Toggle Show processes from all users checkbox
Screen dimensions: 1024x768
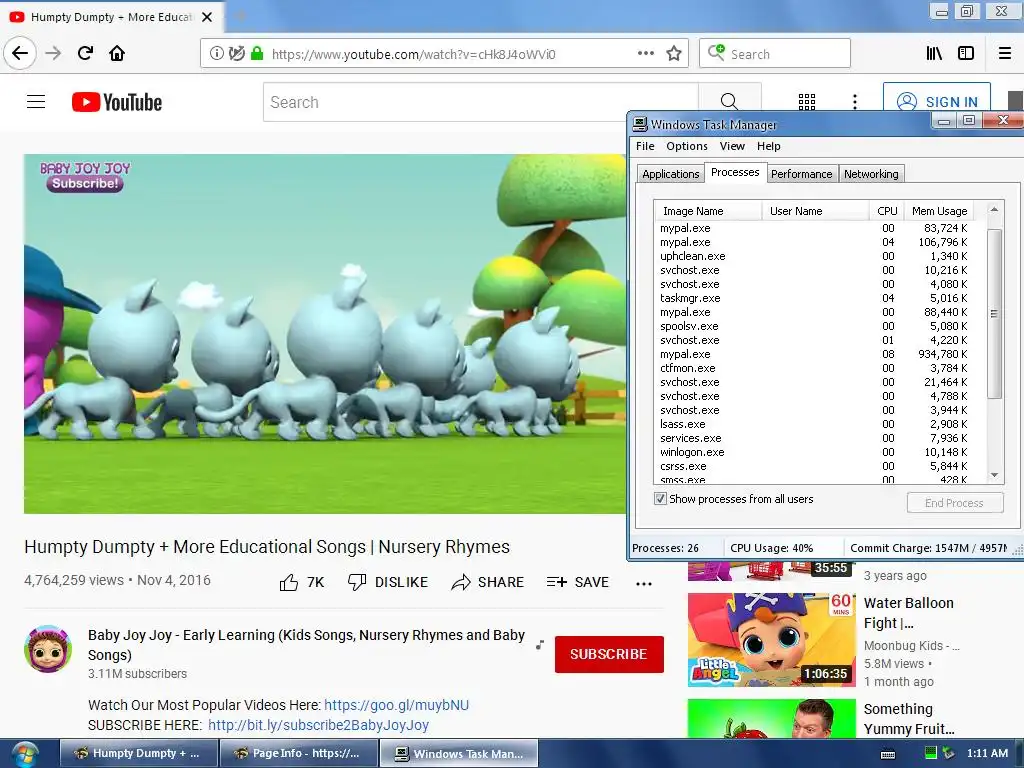pos(660,499)
